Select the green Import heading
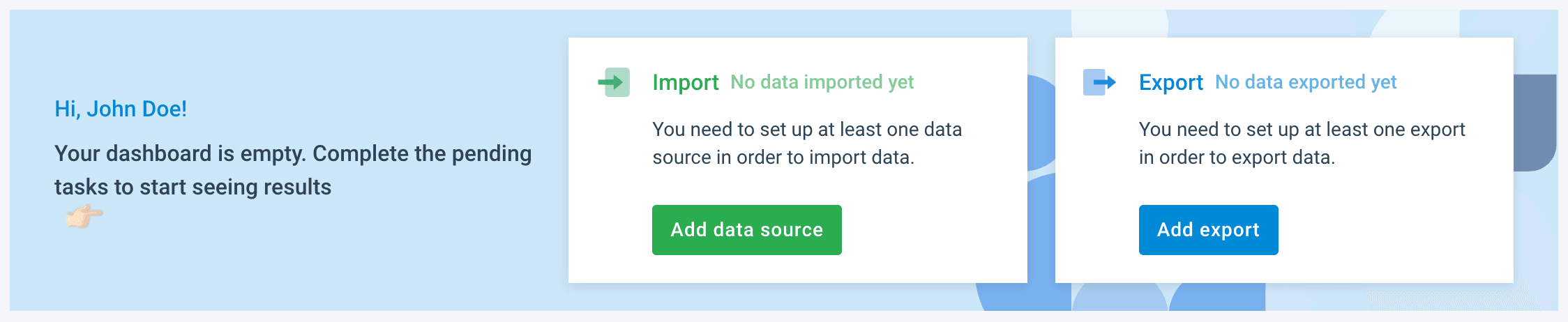 point(685,82)
